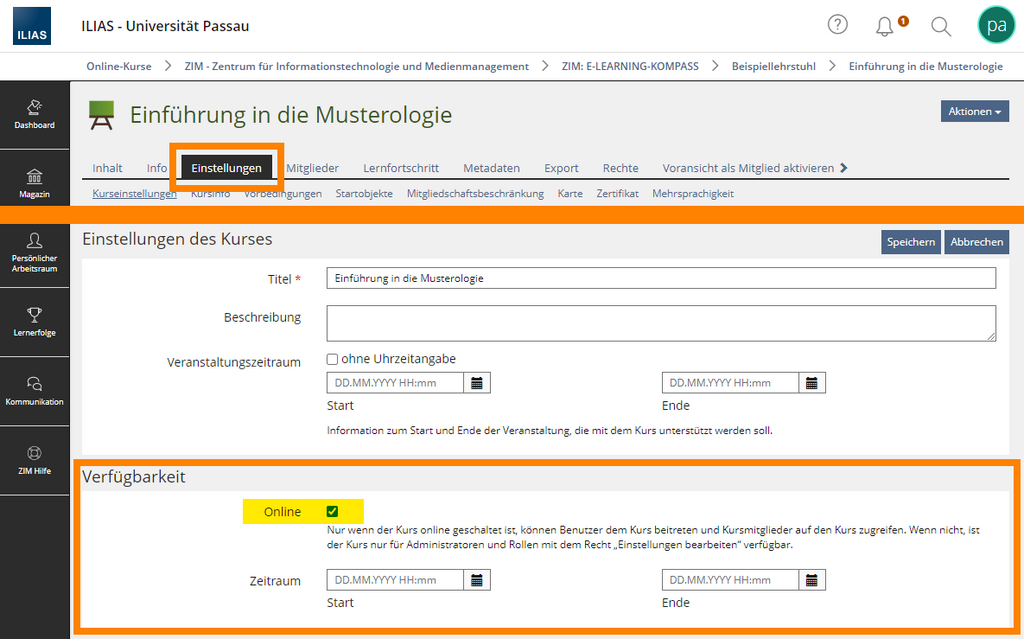Screen dimensions: 1024x639
Task: Open calendar picker for Zeitraum Ende
Action: coord(812,580)
